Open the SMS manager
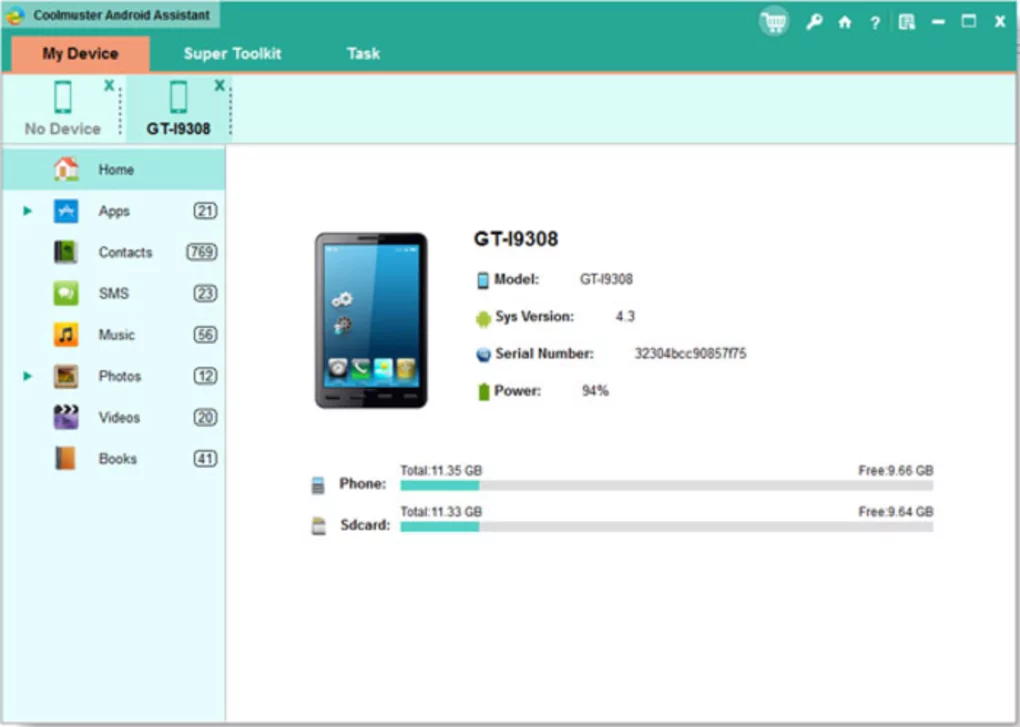Viewport: 1020px width, 727px height. pyautogui.click(x=114, y=293)
